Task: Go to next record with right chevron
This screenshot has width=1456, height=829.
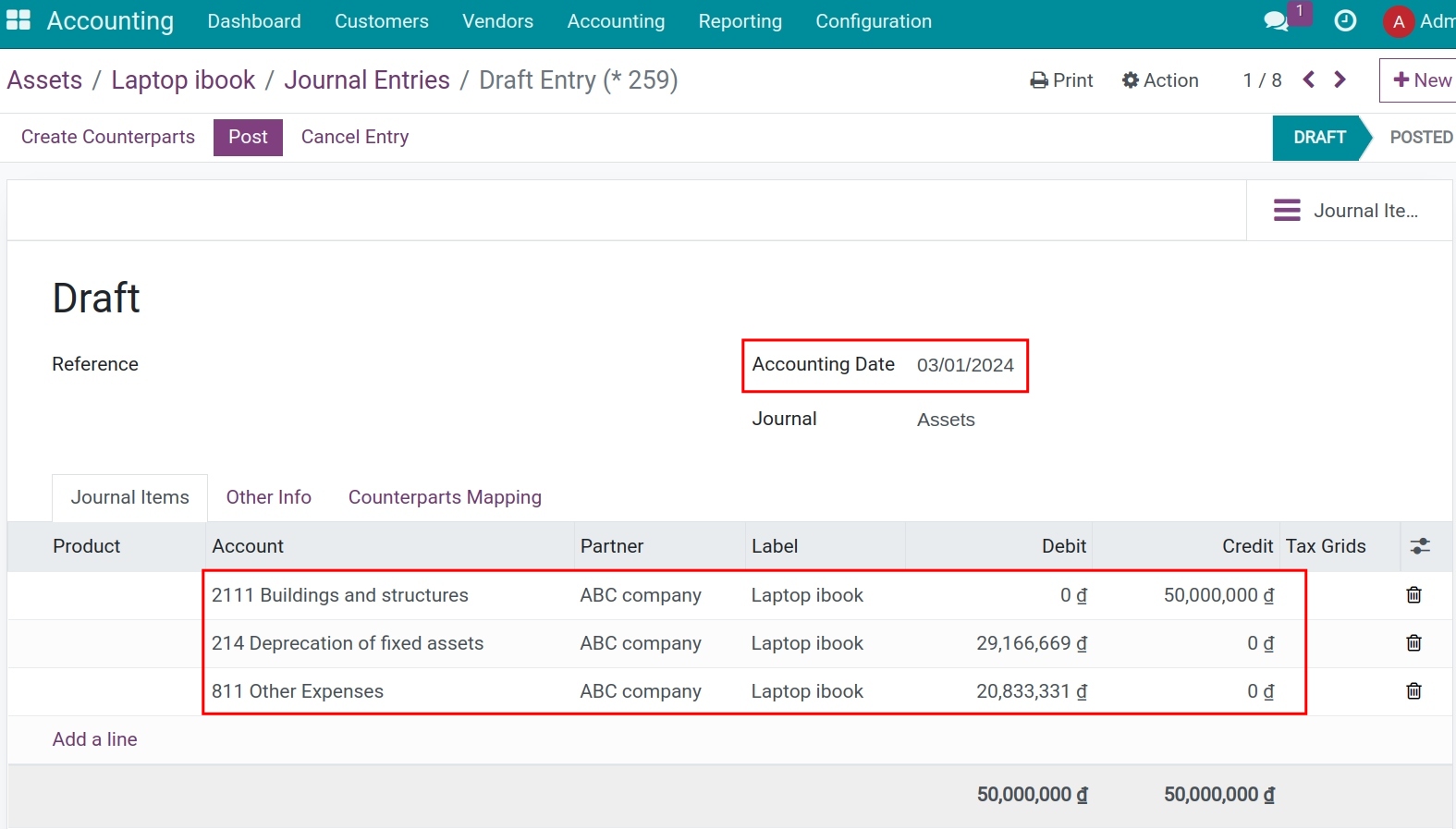Action: (1340, 80)
